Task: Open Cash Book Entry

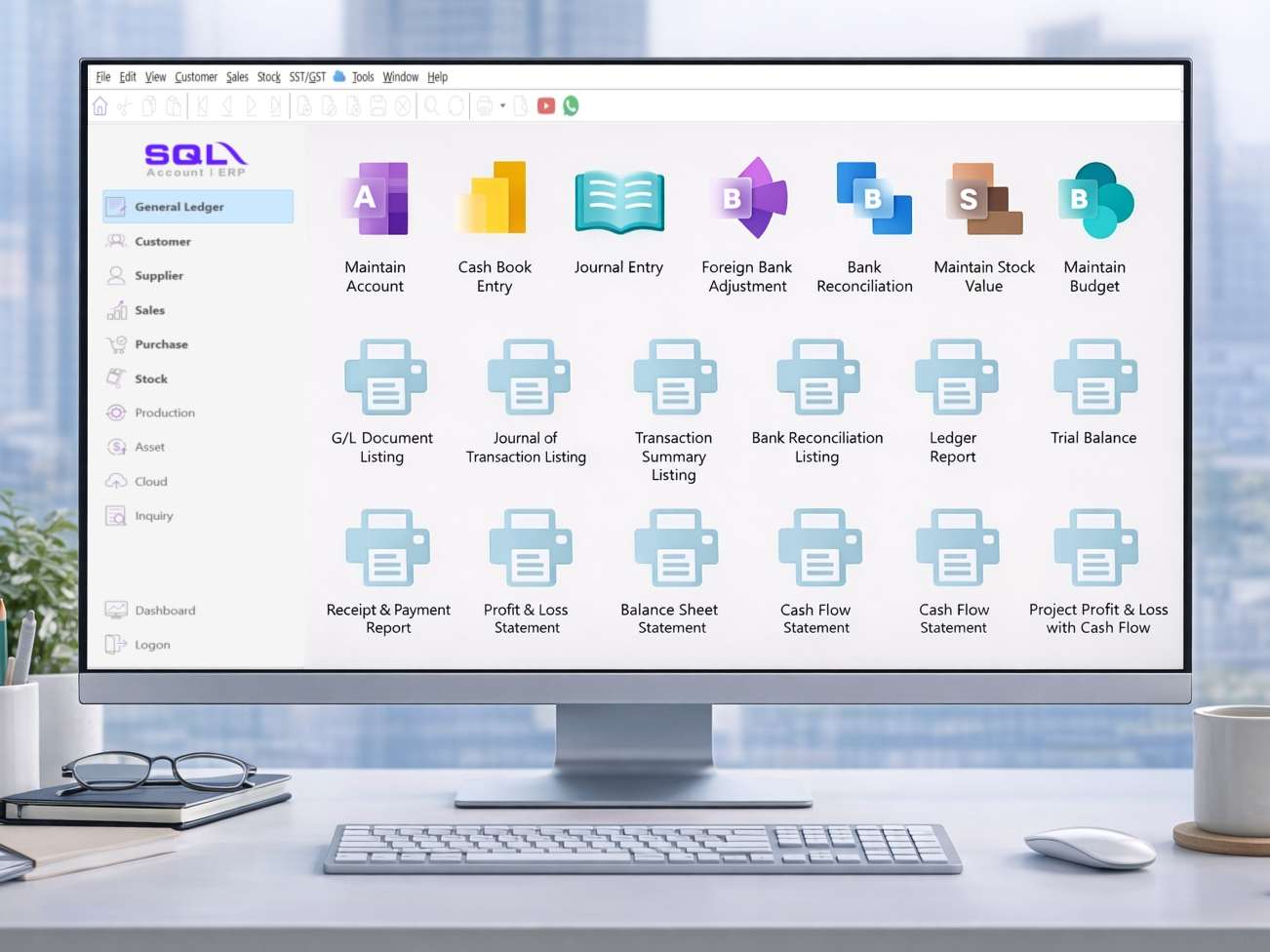Action: coord(493,199)
